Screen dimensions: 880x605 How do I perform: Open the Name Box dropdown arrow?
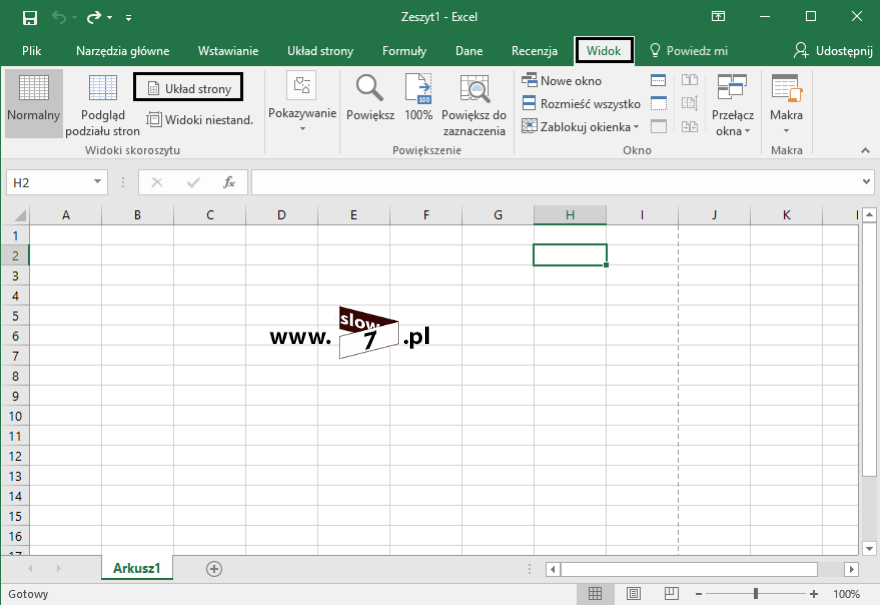(98, 182)
